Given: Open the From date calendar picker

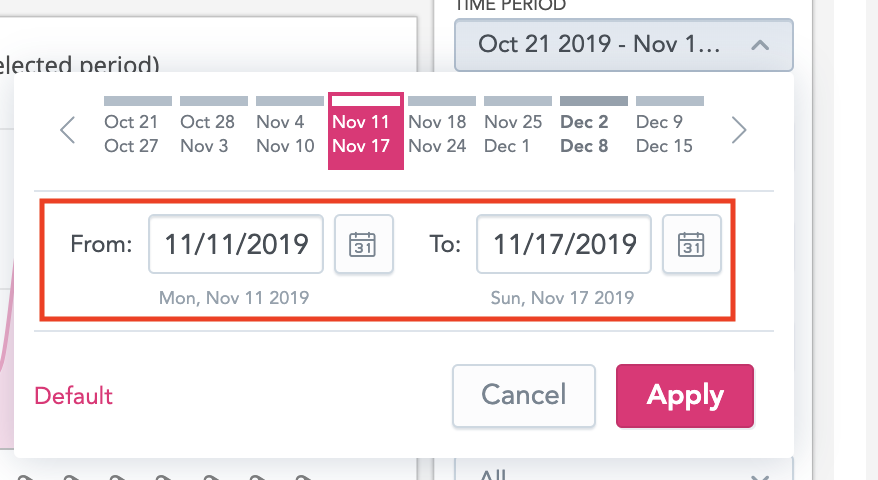Looking at the screenshot, I should click(363, 244).
